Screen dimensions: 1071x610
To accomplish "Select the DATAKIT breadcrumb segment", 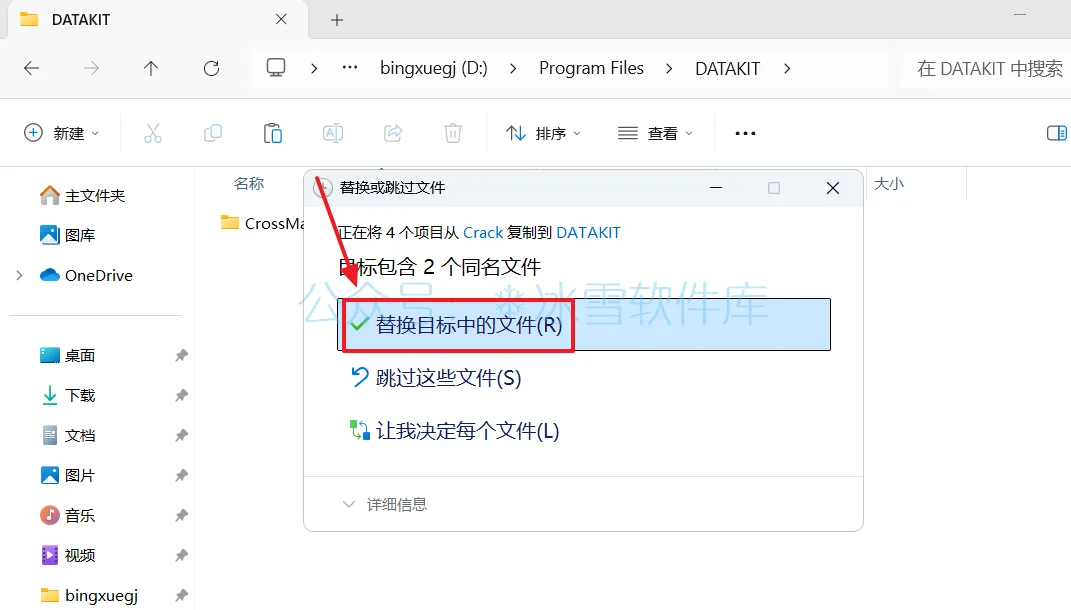I will (x=727, y=68).
